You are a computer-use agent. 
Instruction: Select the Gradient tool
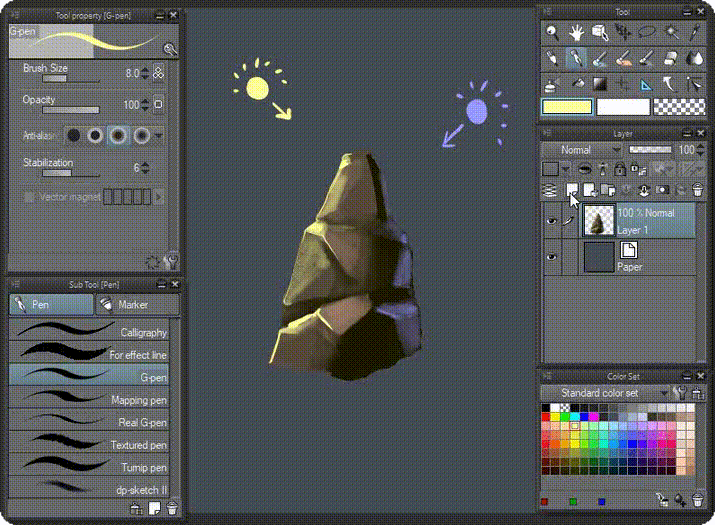pyautogui.click(x=600, y=84)
